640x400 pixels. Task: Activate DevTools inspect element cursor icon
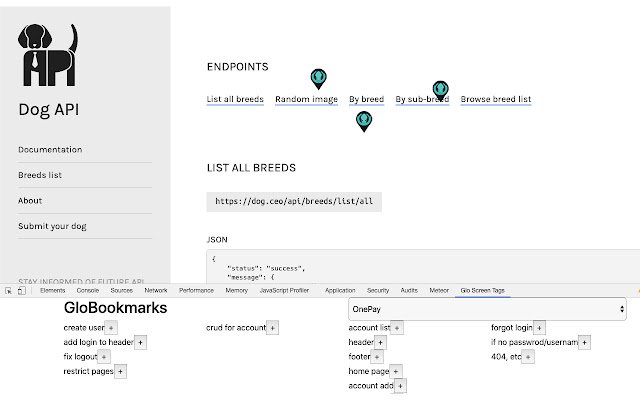coord(8,291)
